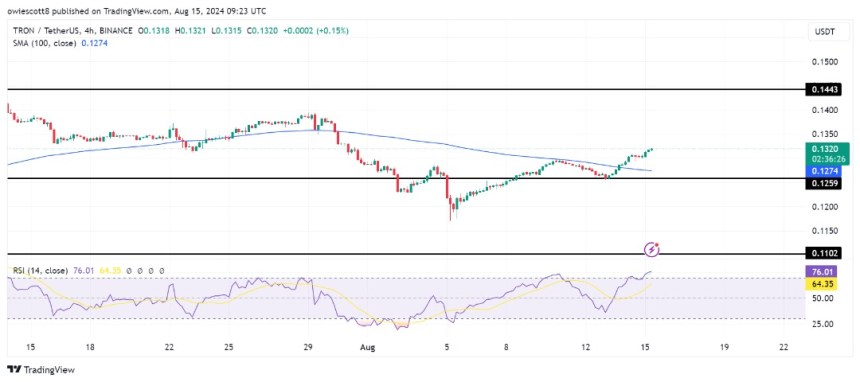Viewport: 860px width, 382px height.
Task: Click the purple RSI 76.01 value tag
Action: click(822, 271)
